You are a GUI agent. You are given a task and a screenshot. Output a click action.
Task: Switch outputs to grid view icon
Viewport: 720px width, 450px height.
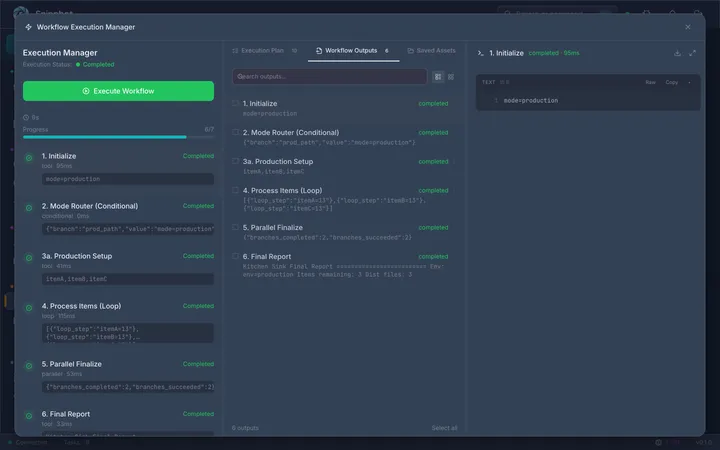pyautogui.click(x=451, y=77)
